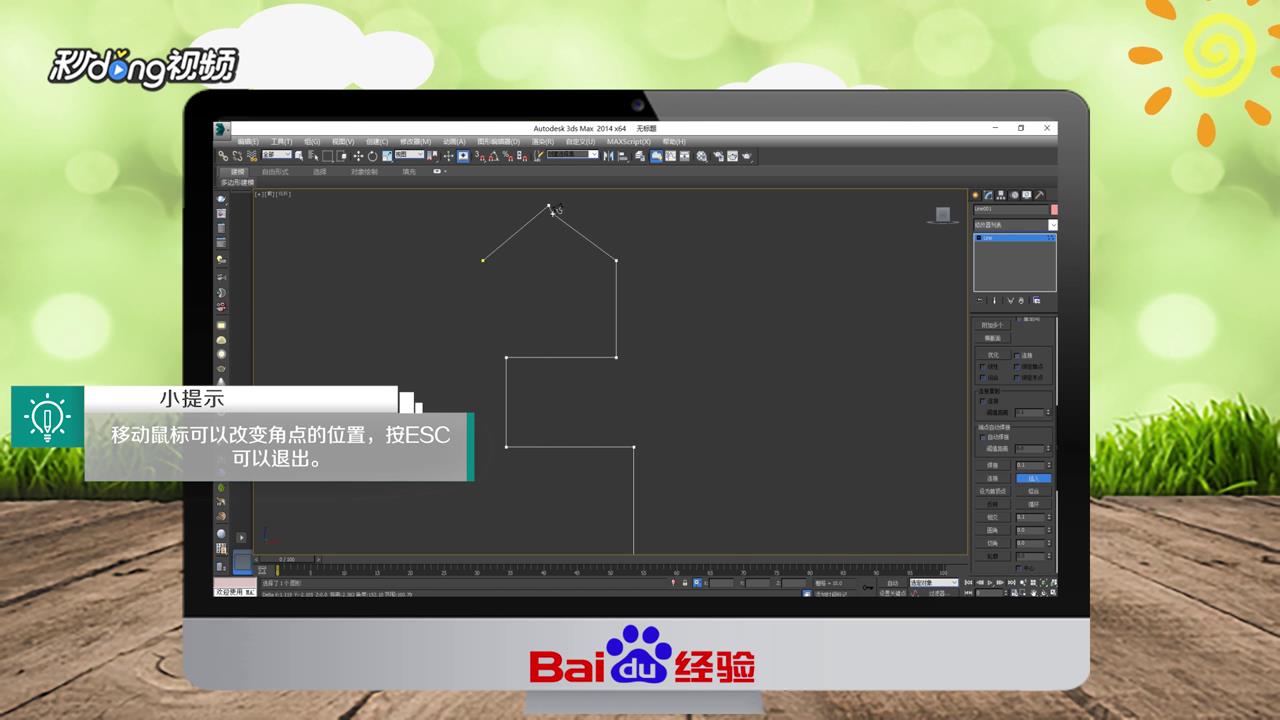The width and height of the screenshot is (1280, 720).
Task: Click the Line001 object name field
Action: click(1012, 209)
